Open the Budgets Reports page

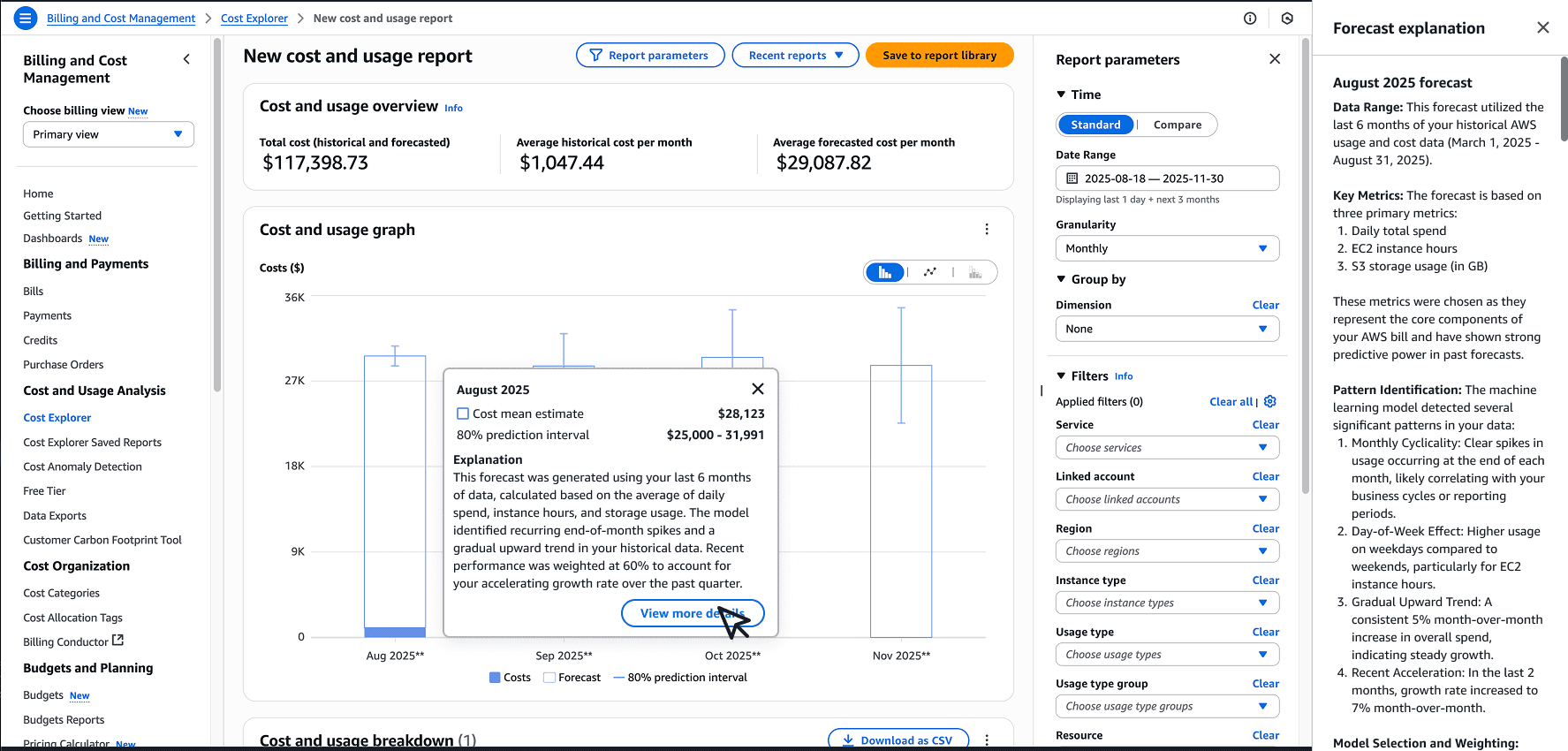pos(64,719)
